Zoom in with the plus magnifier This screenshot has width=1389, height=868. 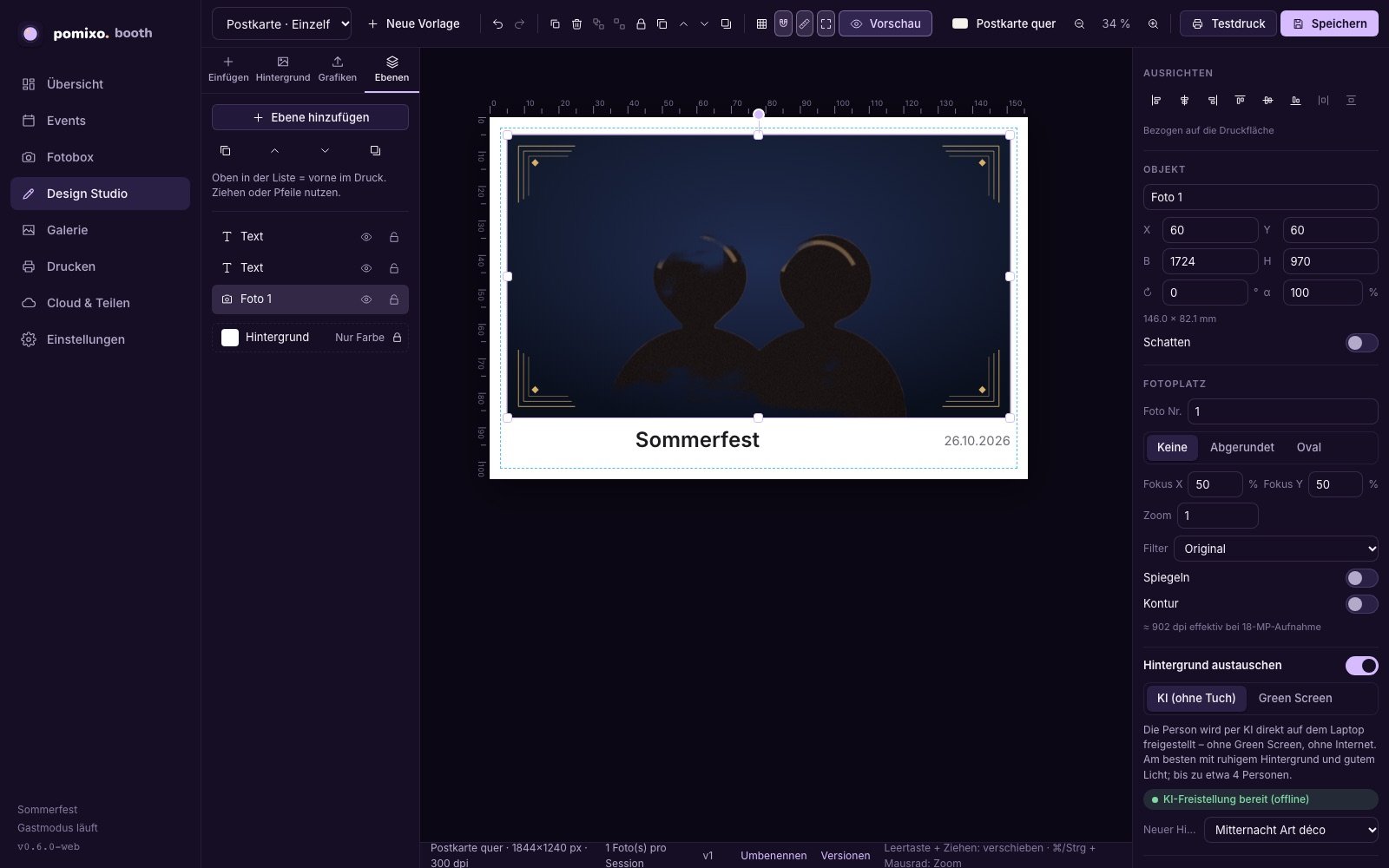pos(1153,23)
